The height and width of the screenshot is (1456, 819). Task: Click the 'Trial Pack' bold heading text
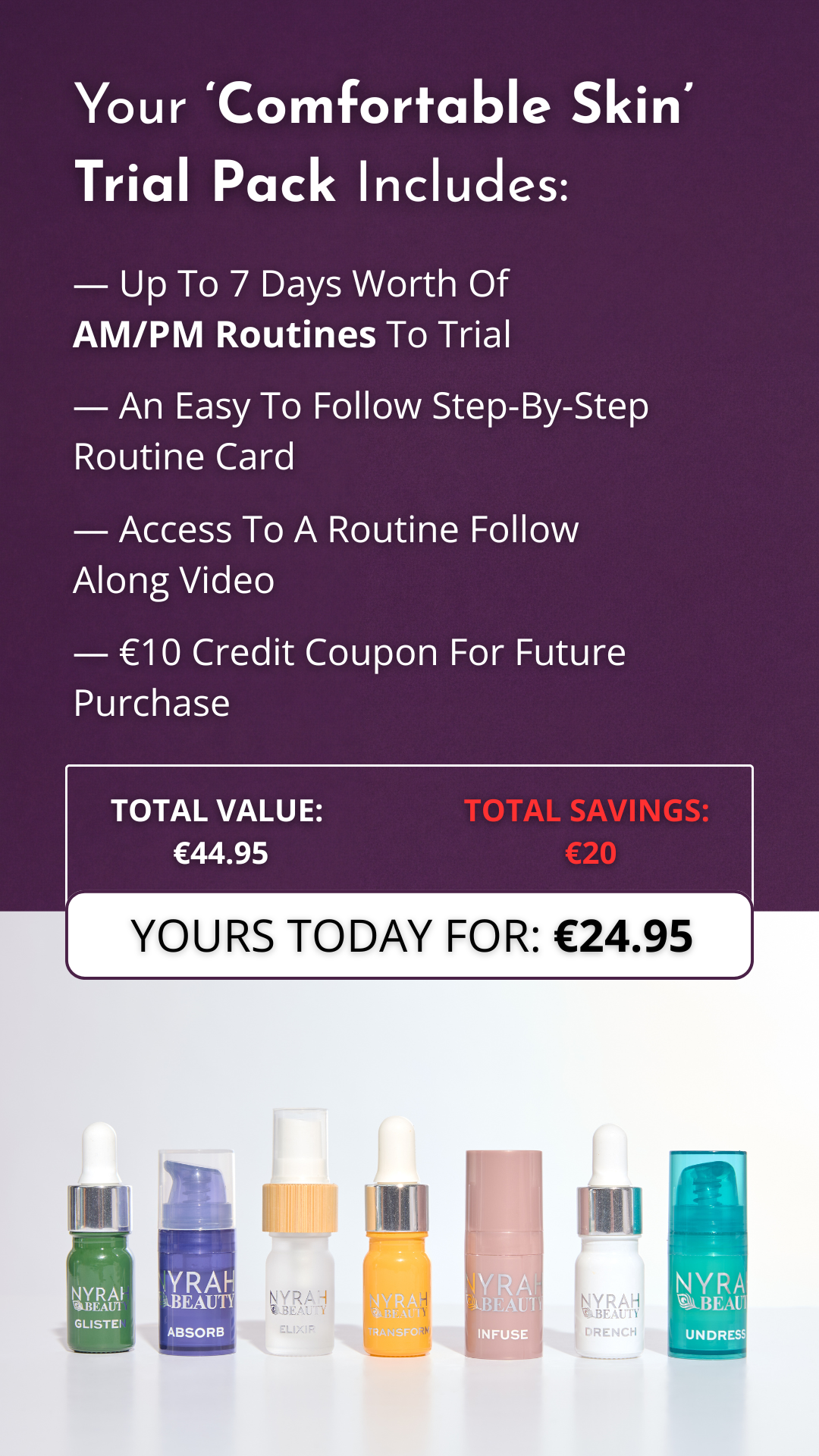pos(206,182)
